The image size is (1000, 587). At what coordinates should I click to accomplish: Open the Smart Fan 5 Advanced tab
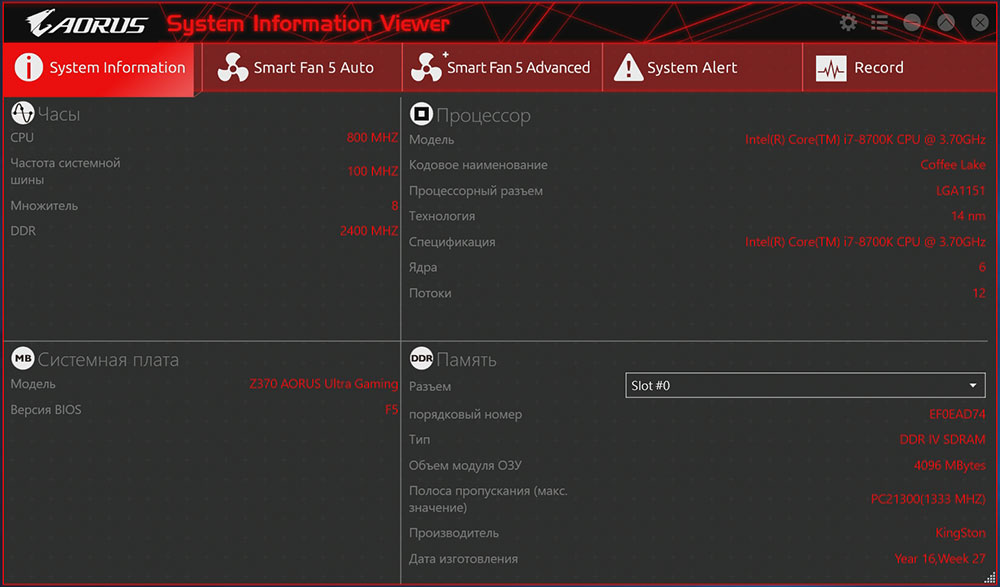503,68
